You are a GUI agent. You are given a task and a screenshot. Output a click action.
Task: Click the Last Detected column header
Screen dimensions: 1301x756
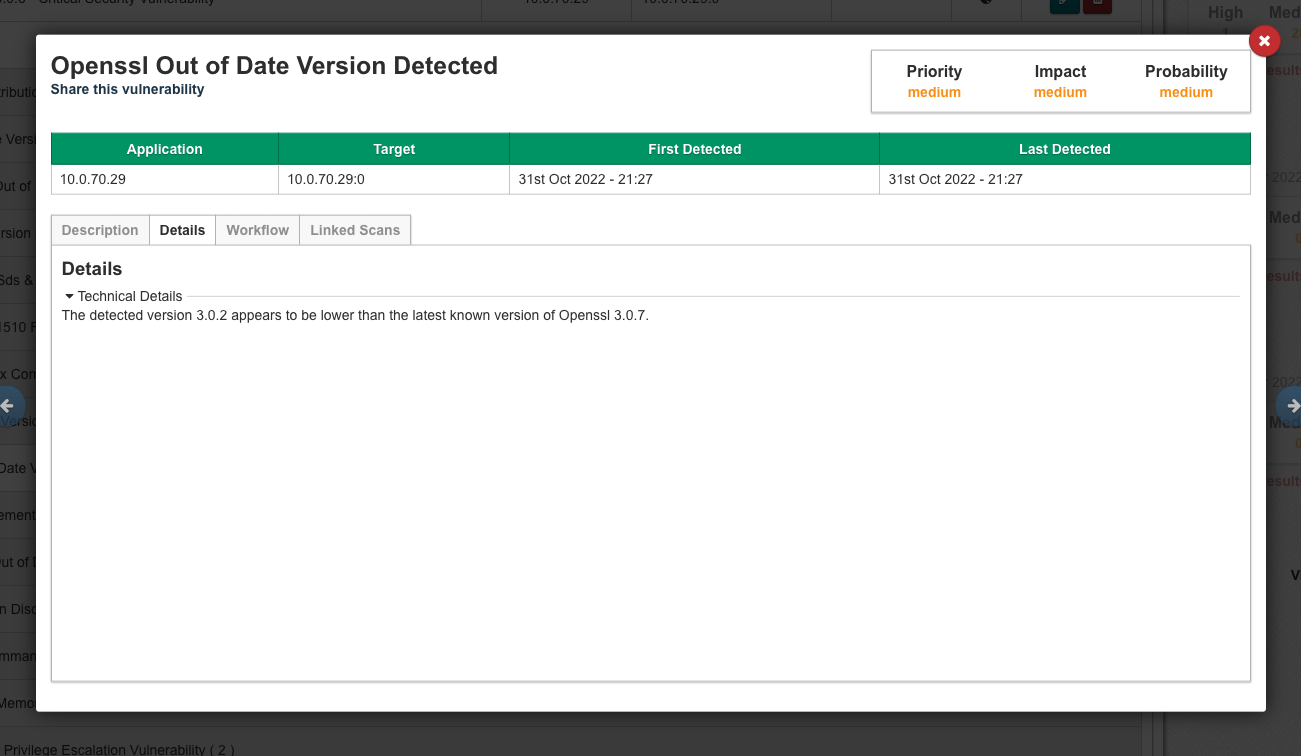click(1064, 149)
